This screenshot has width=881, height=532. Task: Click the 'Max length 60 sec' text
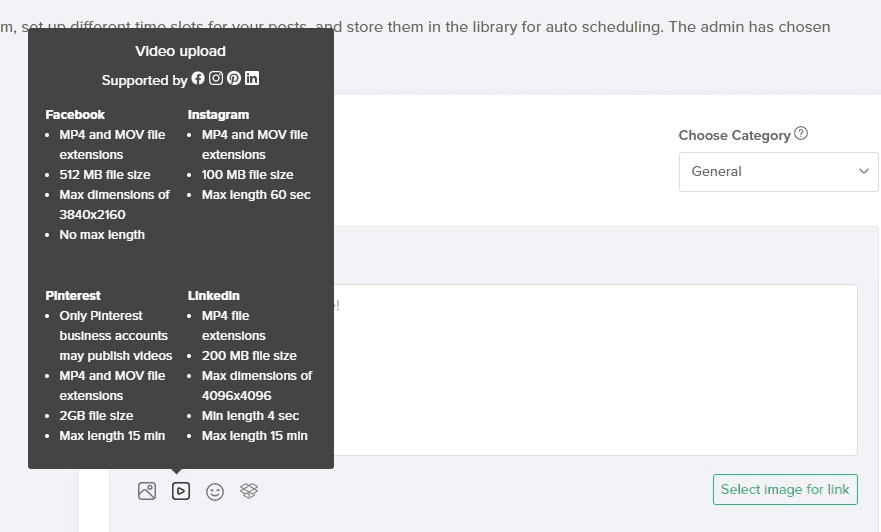(256, 195)
